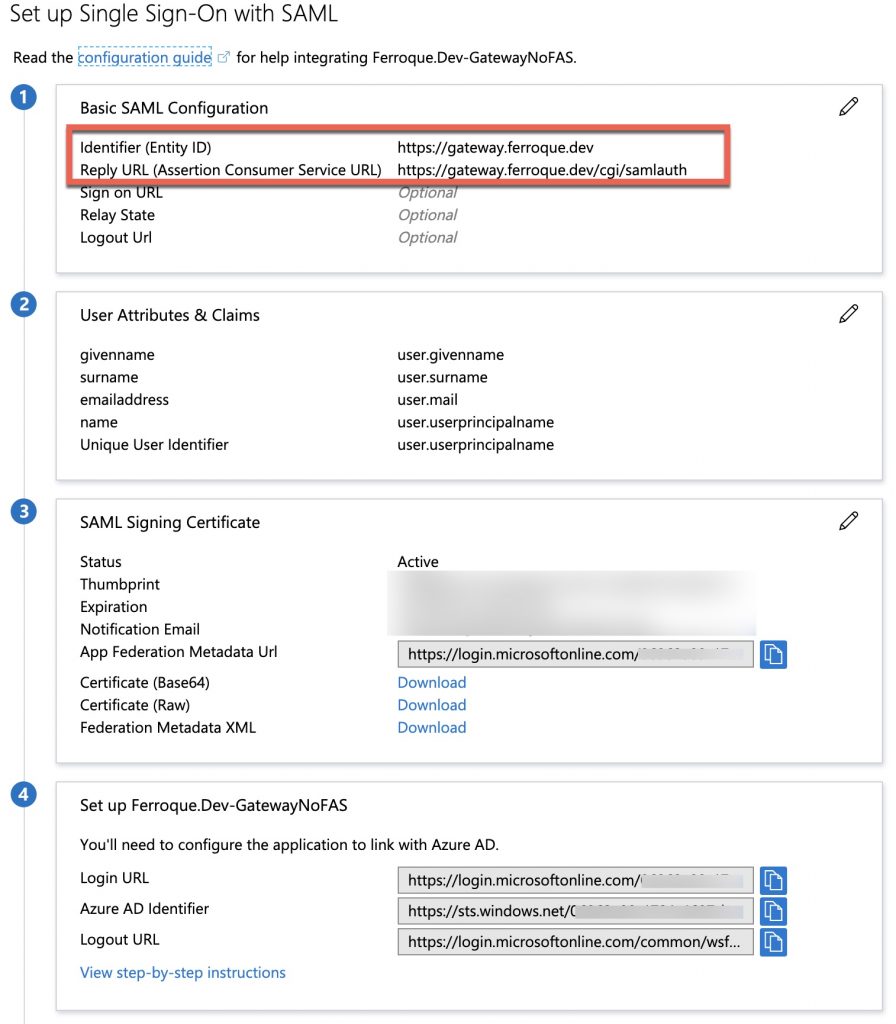Select the Login URL field

pos(576,880)
